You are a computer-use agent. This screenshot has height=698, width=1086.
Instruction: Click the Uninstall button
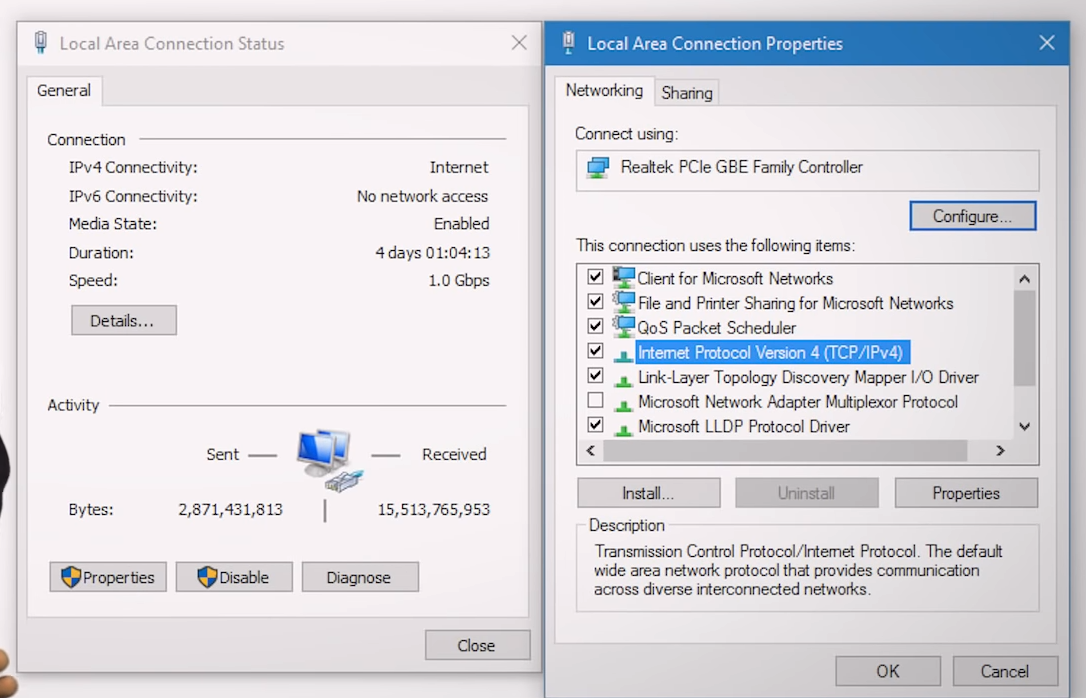[806, 493]
